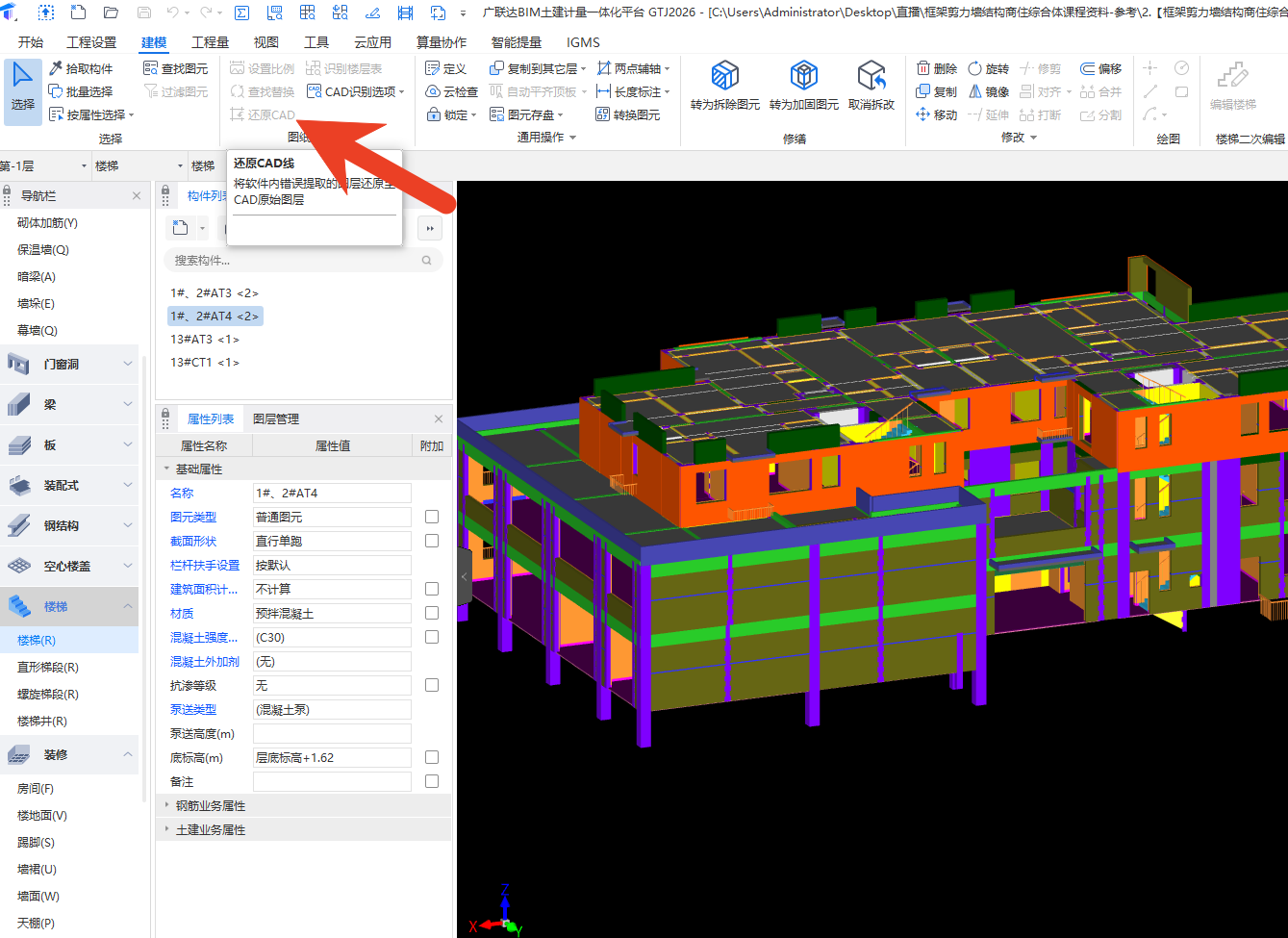Click the sigma summary icon in title bar

241,13
